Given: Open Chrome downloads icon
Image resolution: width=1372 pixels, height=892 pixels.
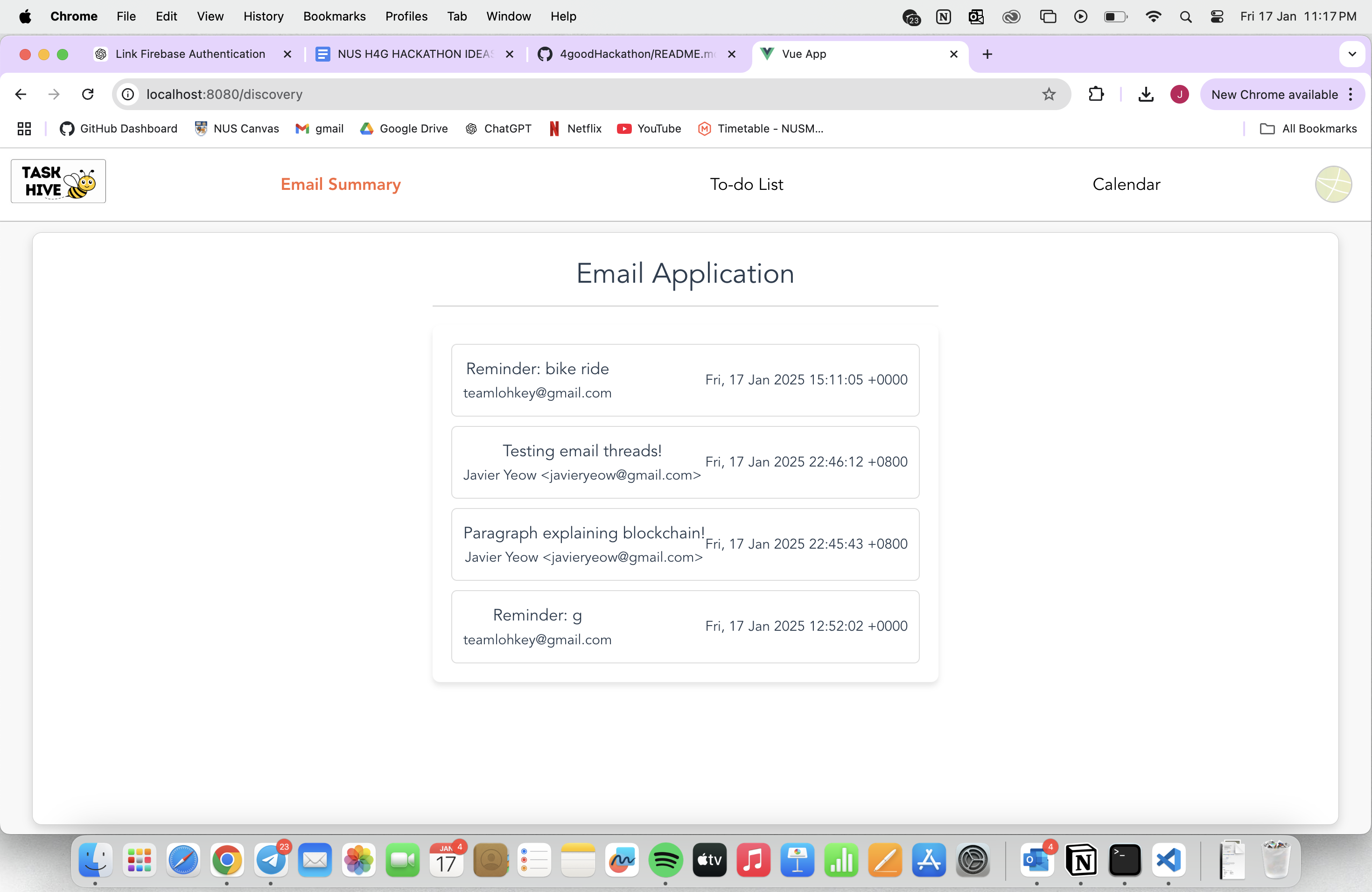Looking at the screenshot, I should coord(1146,94).
